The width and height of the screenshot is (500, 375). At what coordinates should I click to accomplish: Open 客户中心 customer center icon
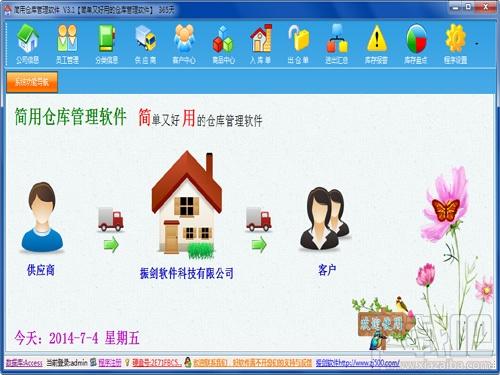184,44
